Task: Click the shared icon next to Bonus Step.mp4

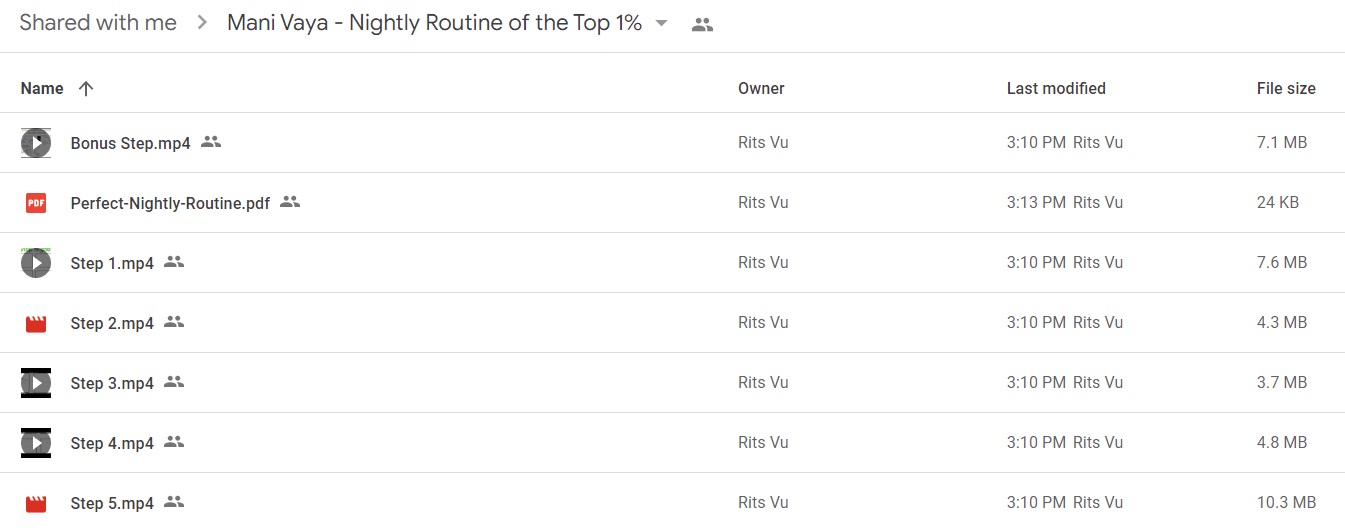Action: (x=211, y=142)
